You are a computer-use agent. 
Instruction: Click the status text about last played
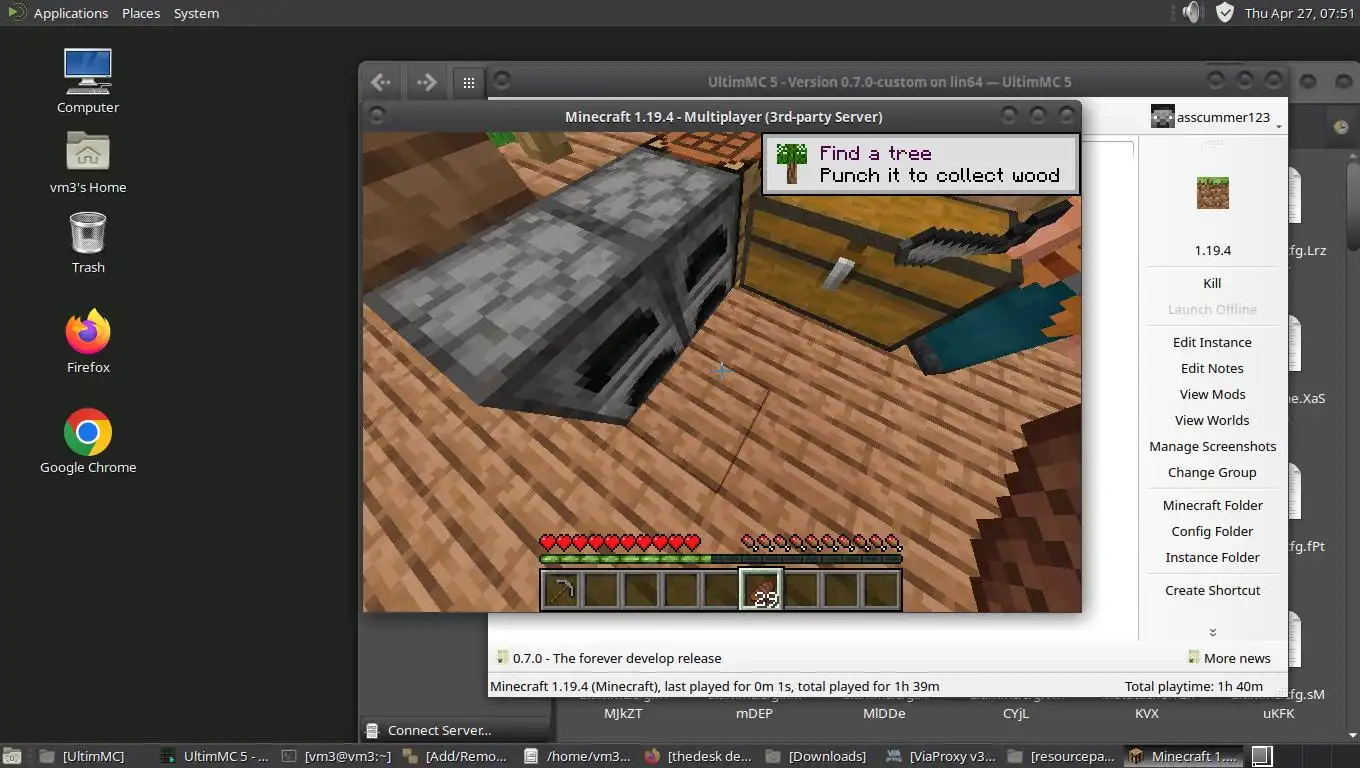(x=714, y=686)
